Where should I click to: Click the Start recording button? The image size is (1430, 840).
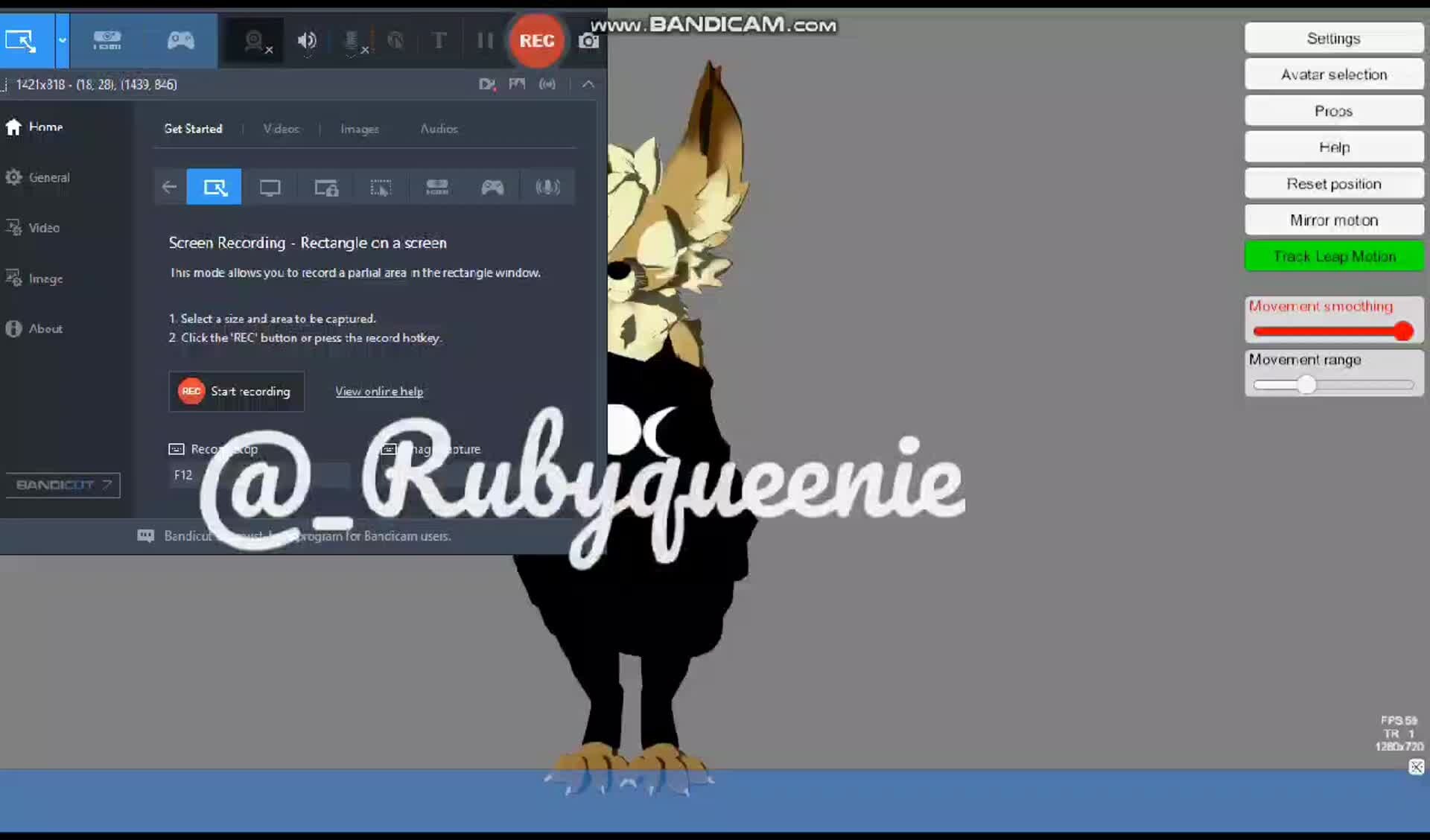coord(236,391)
